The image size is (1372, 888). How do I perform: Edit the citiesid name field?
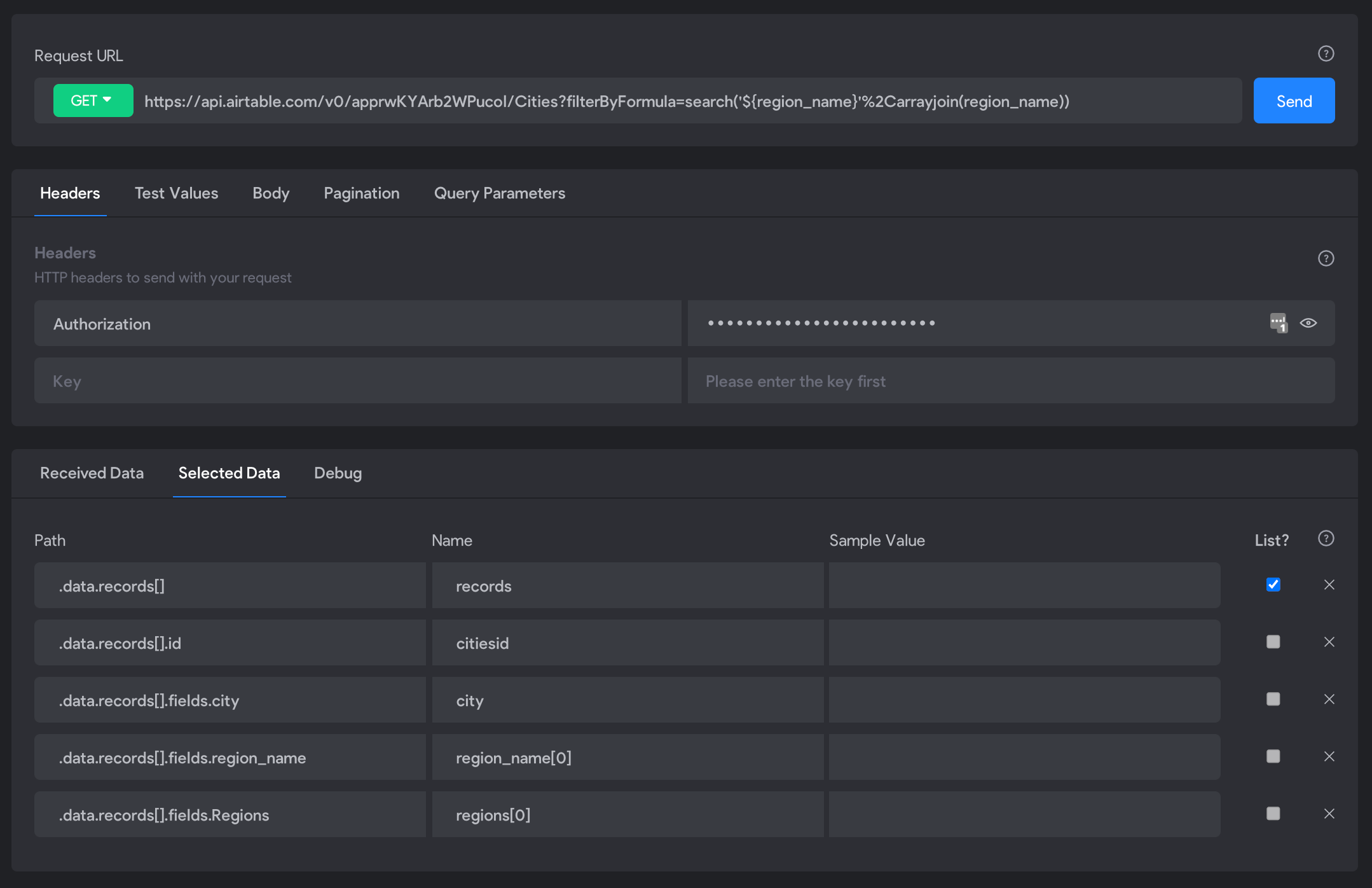628,642
